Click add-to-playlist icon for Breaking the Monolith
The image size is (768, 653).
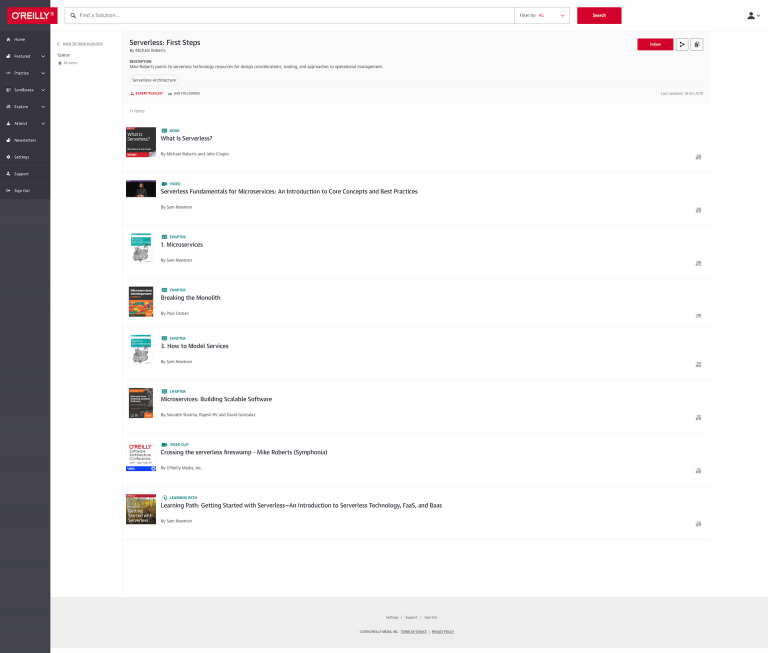pyautogui.click(x=698, y=316)
